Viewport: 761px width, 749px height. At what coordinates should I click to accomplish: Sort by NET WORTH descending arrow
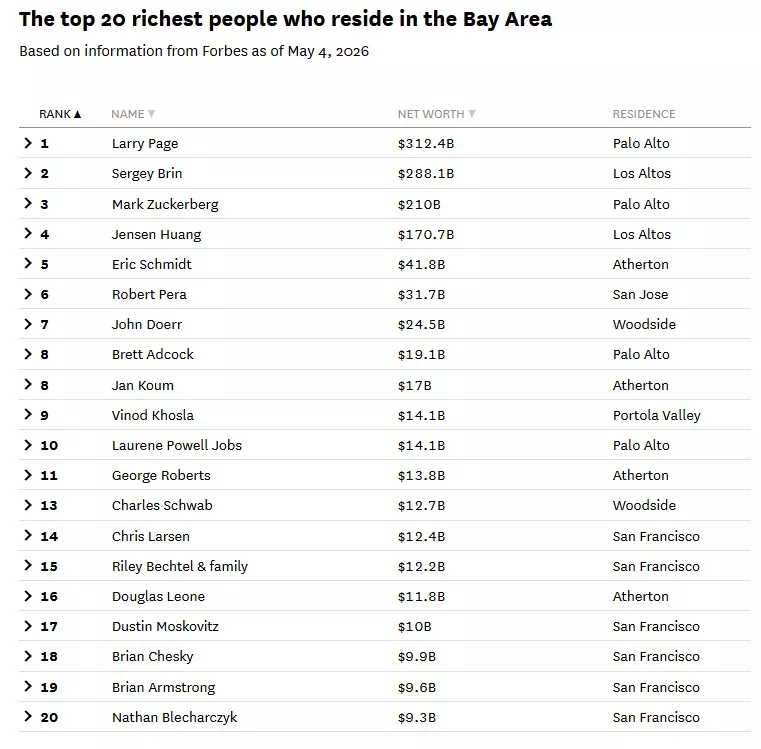tap(471, 114)
